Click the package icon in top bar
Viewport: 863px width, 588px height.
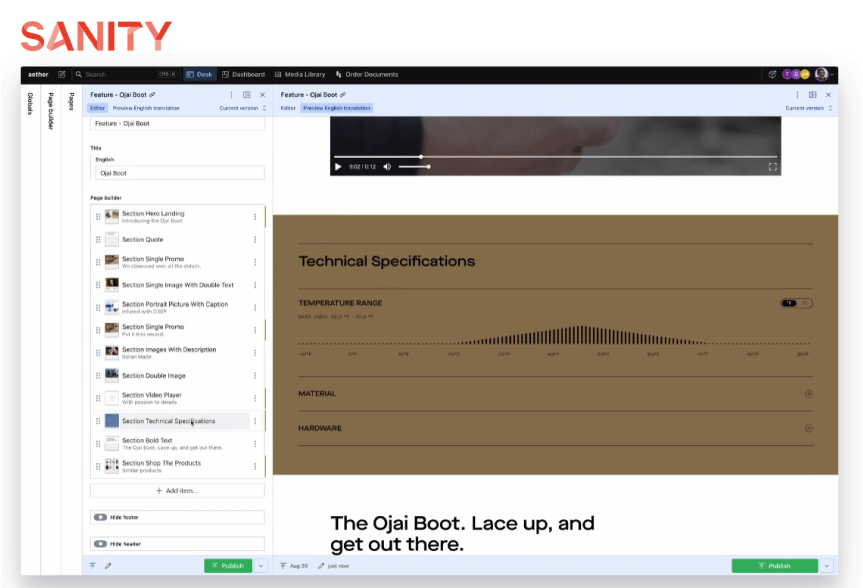[x=772, y=74]
